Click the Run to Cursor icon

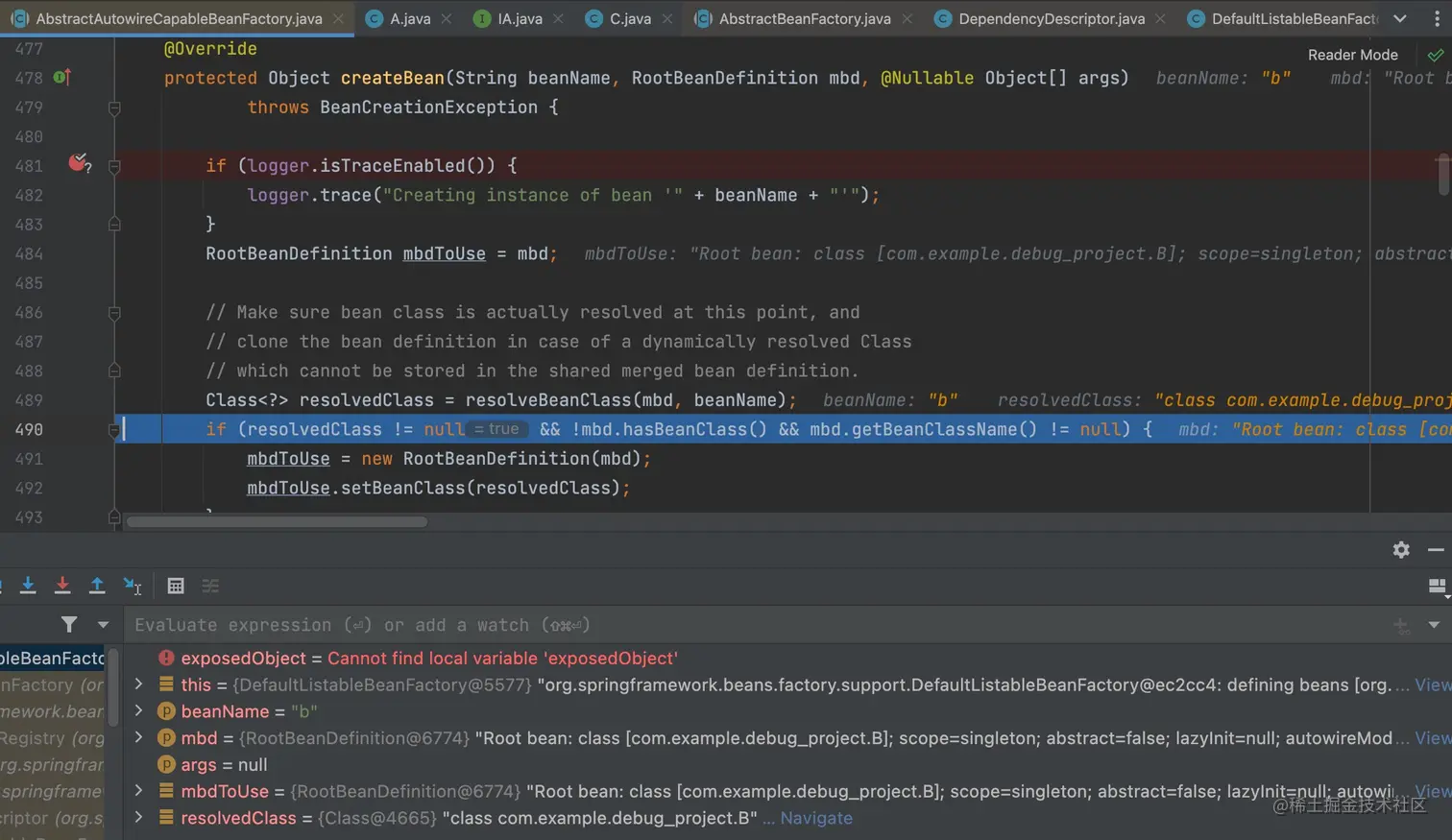(x=133, y=586)
